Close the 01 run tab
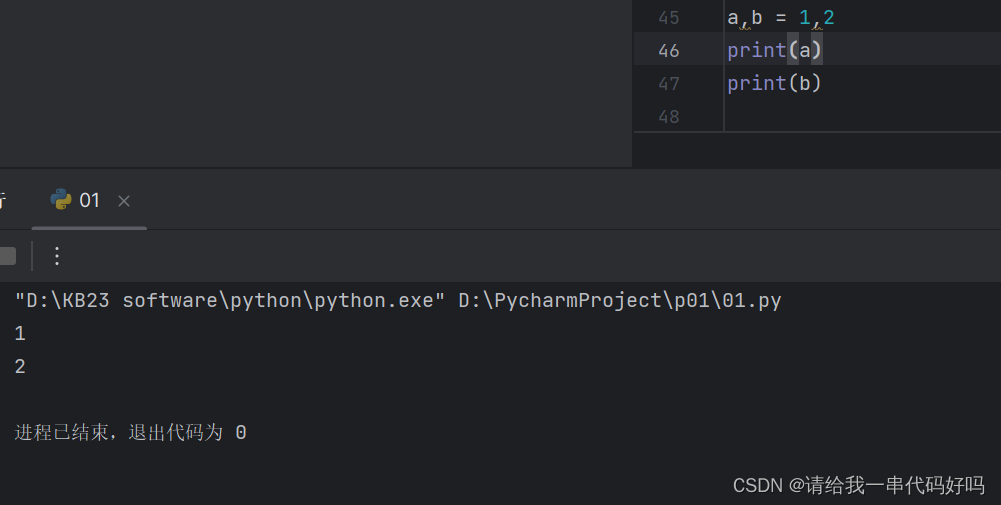Screen dimensions: 1001x505 tap(124, 201)
